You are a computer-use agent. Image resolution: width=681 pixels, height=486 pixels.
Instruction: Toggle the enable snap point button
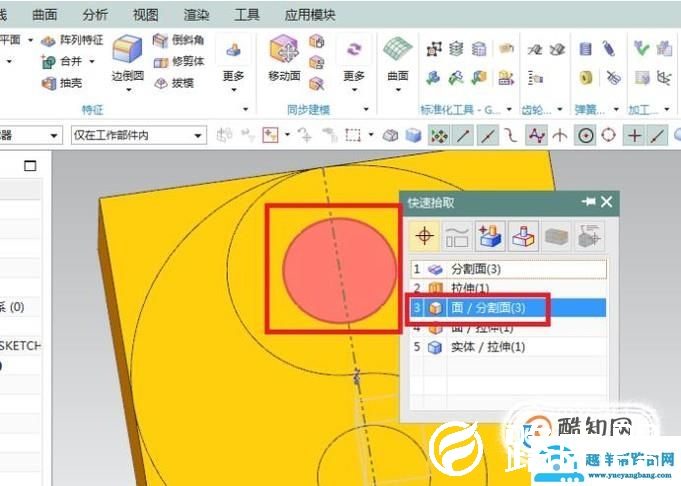[439, 136]
